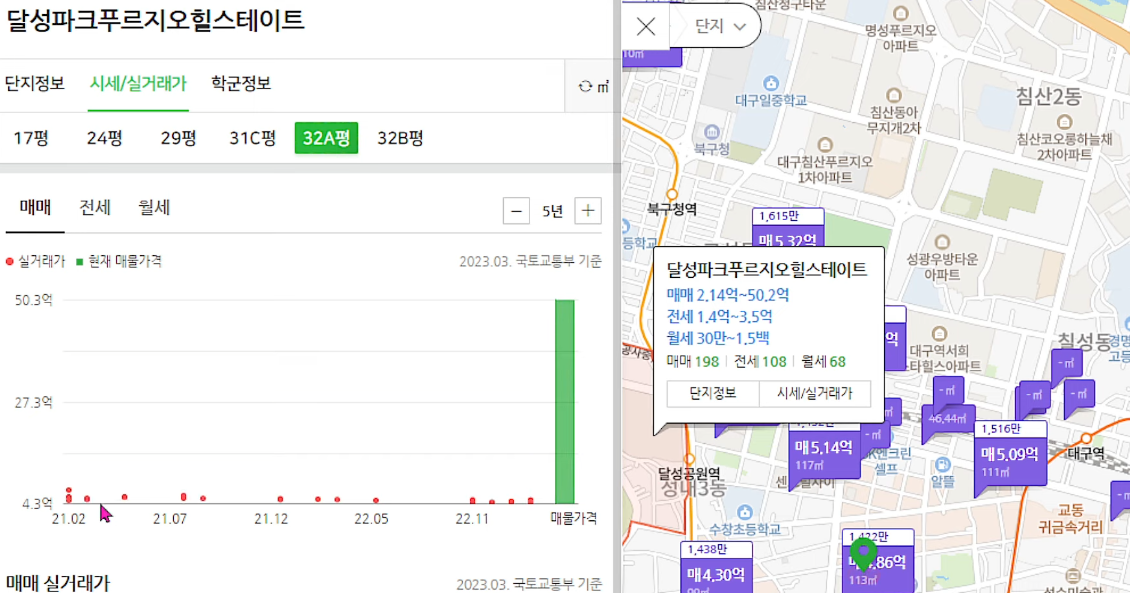Click the 북구청 office icon on map
This screenshot has height=593, width=1130.
tap(712, 132)
